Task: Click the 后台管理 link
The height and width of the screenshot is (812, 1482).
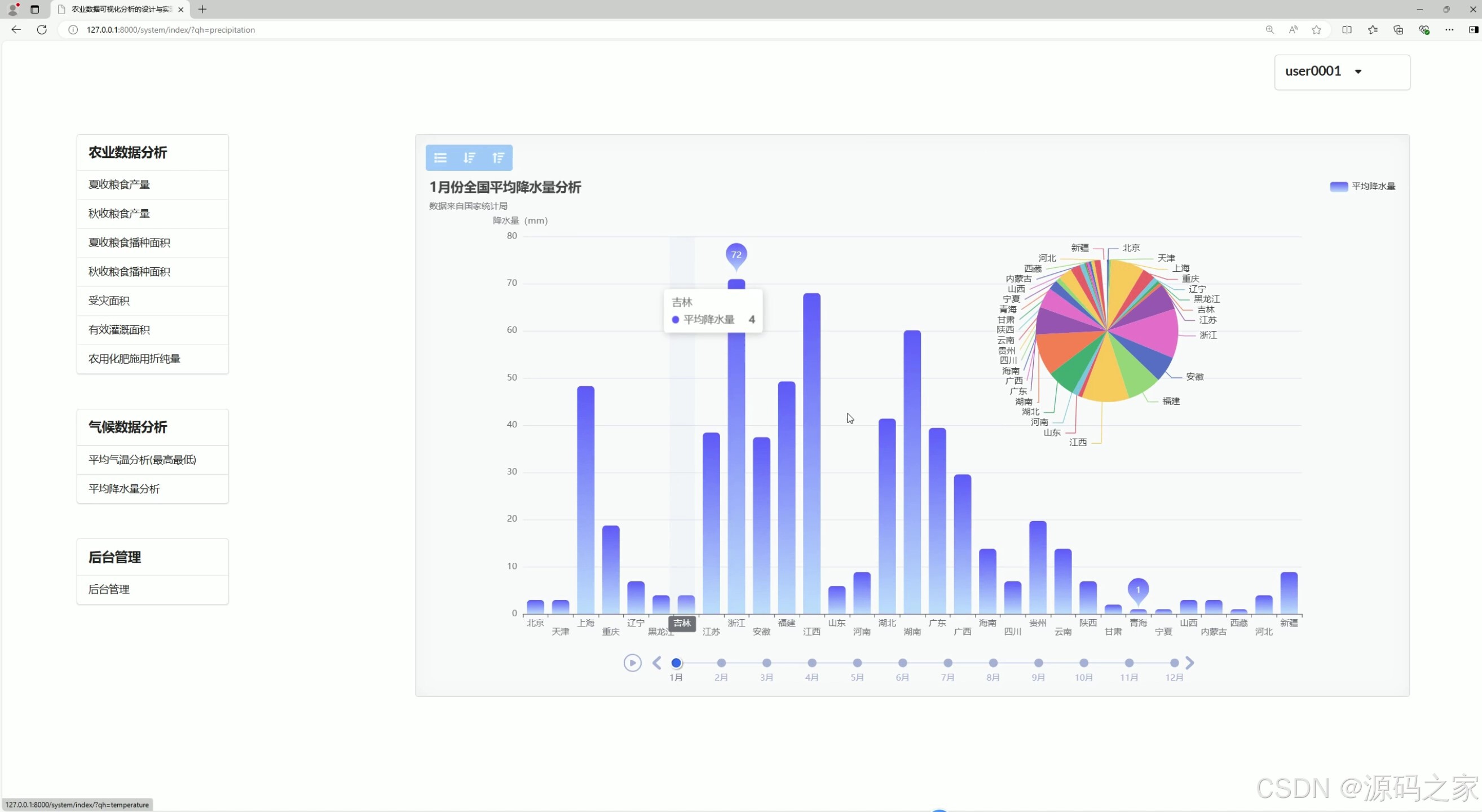Action: pos(109,589)
